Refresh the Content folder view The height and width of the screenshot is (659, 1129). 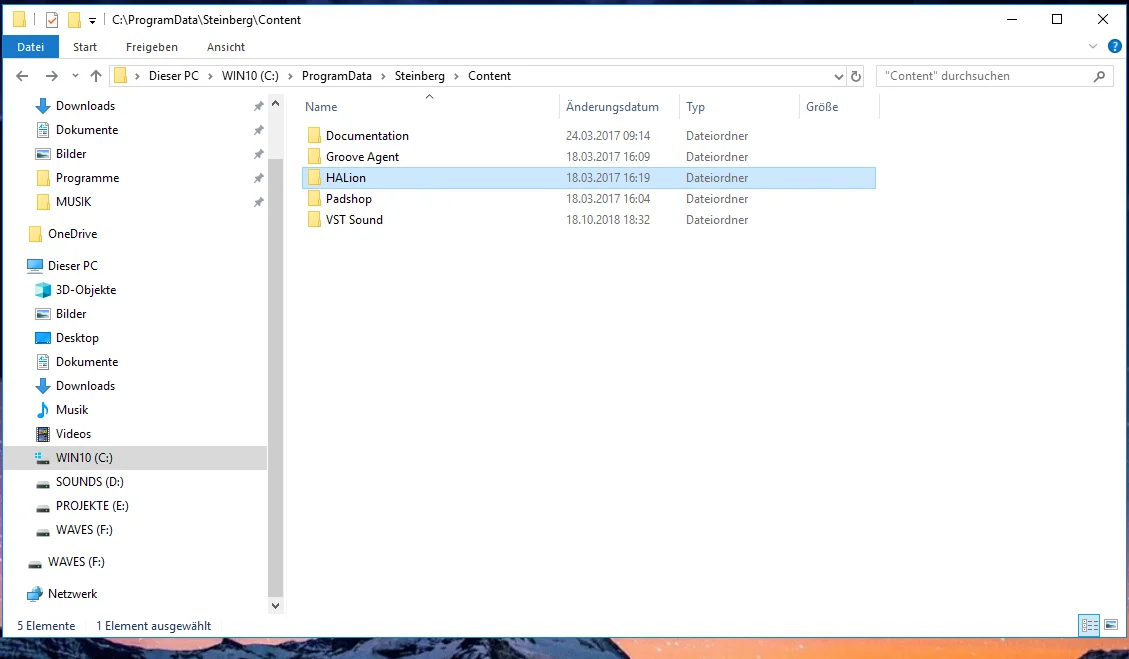(x=855, y=76)
